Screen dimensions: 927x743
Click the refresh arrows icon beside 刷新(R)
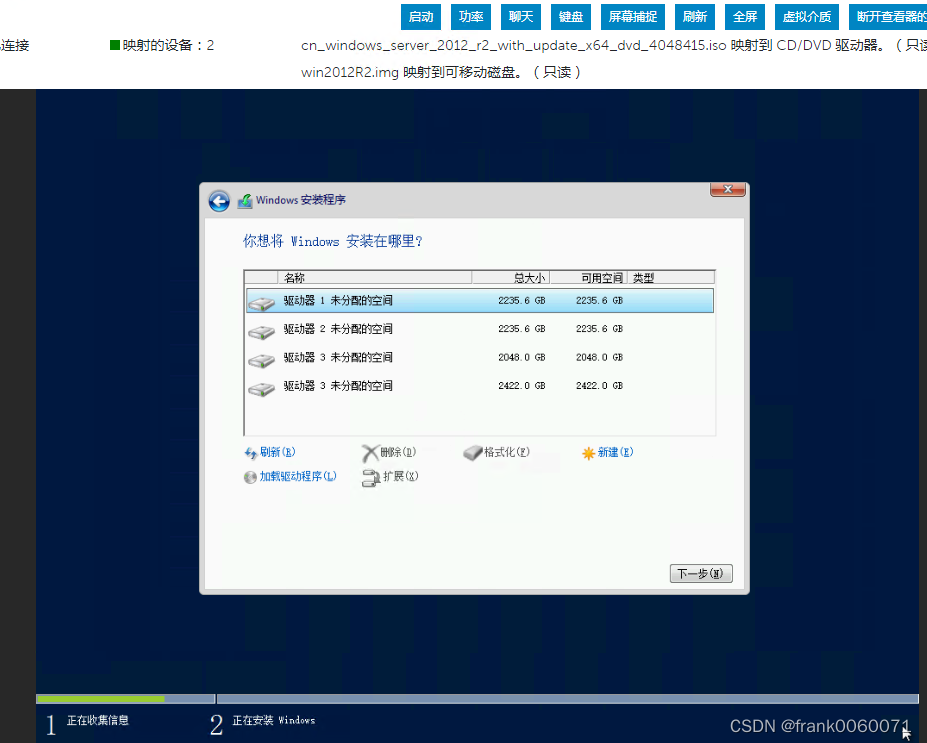[x=251, y=453]
